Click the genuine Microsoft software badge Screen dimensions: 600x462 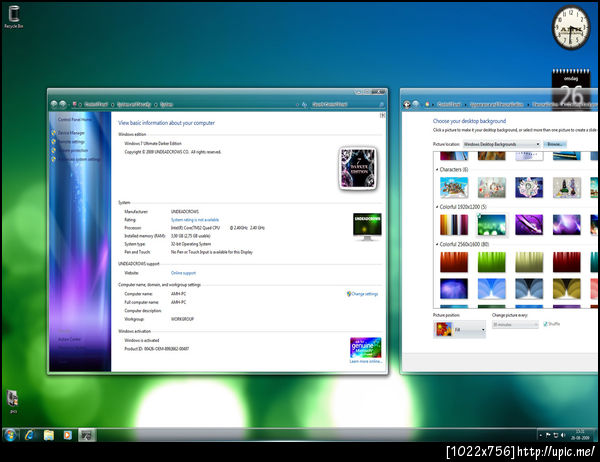coord(365,348)
